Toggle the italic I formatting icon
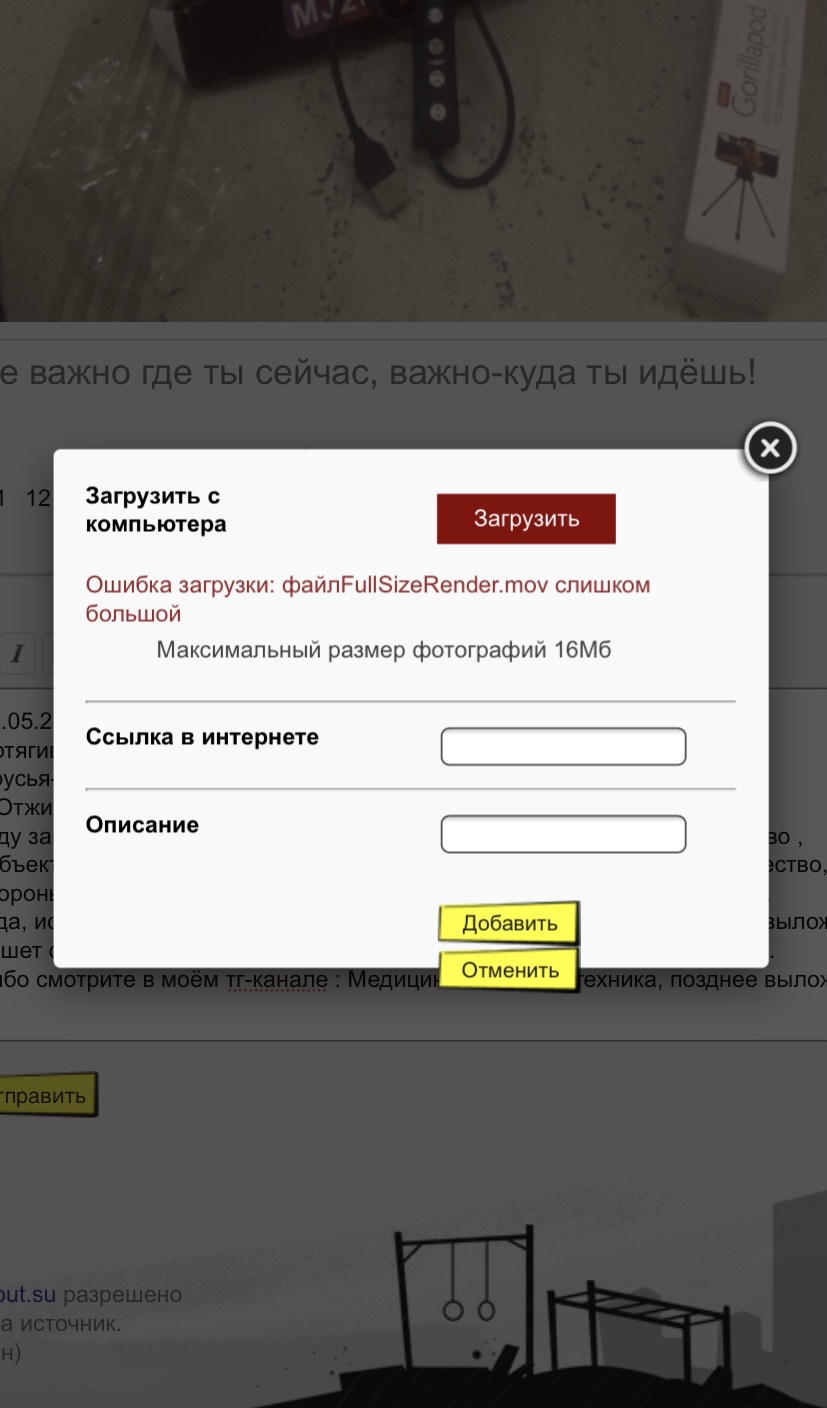 pos(17,655)
